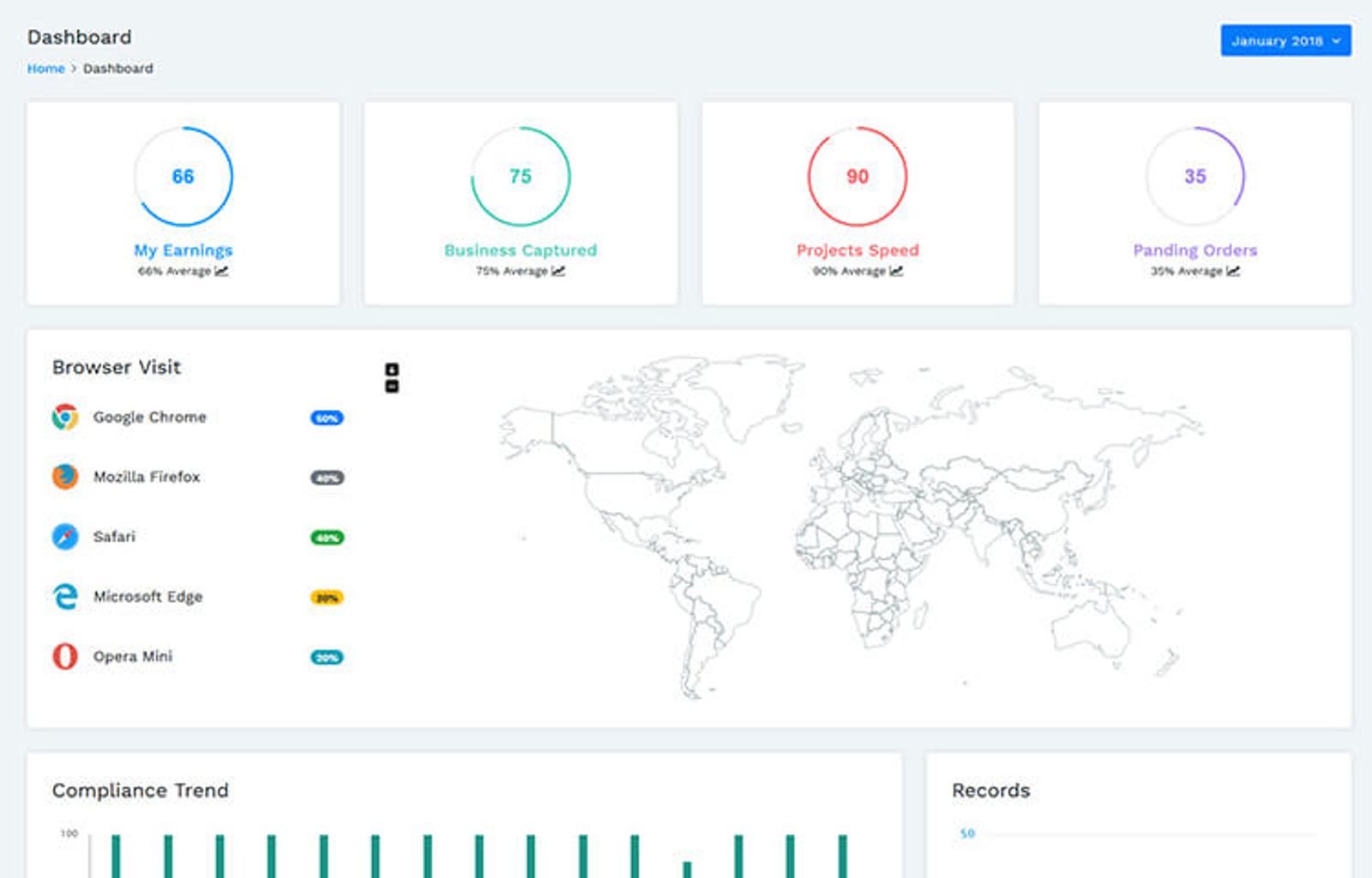
Task: Click the Browser Visit heading
Action: pos(117,367)
